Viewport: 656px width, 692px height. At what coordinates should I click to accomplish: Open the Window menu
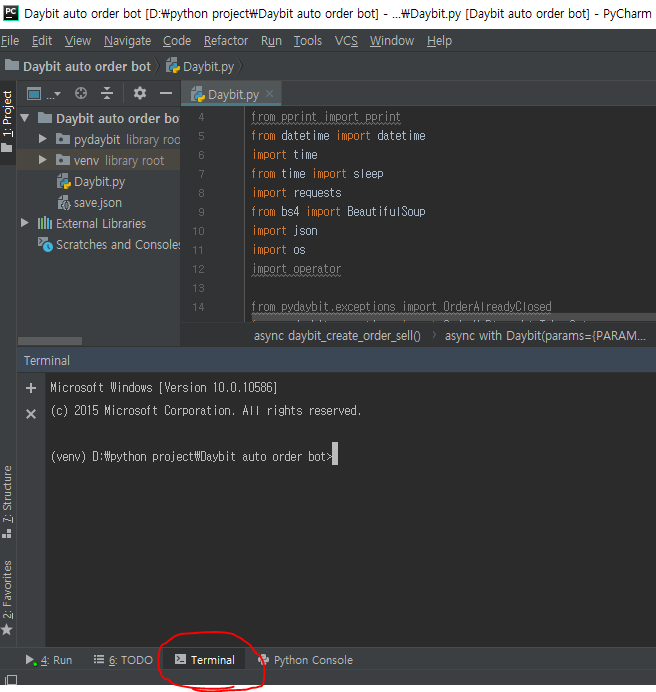(392, 41)
